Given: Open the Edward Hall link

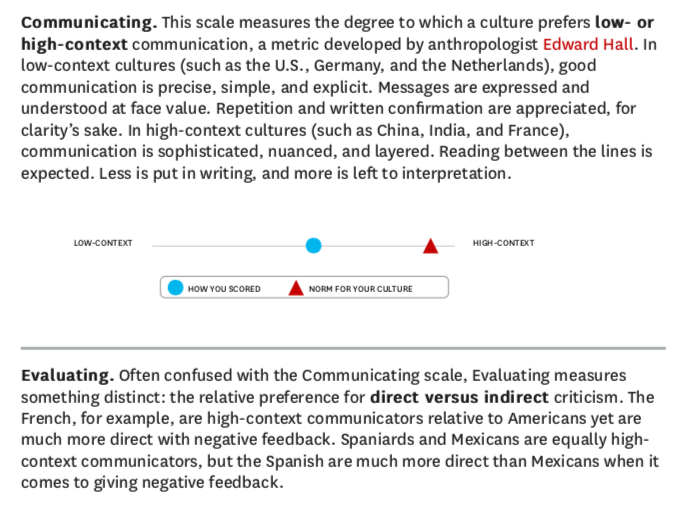Looking at the screenshot, I should 588,44.
